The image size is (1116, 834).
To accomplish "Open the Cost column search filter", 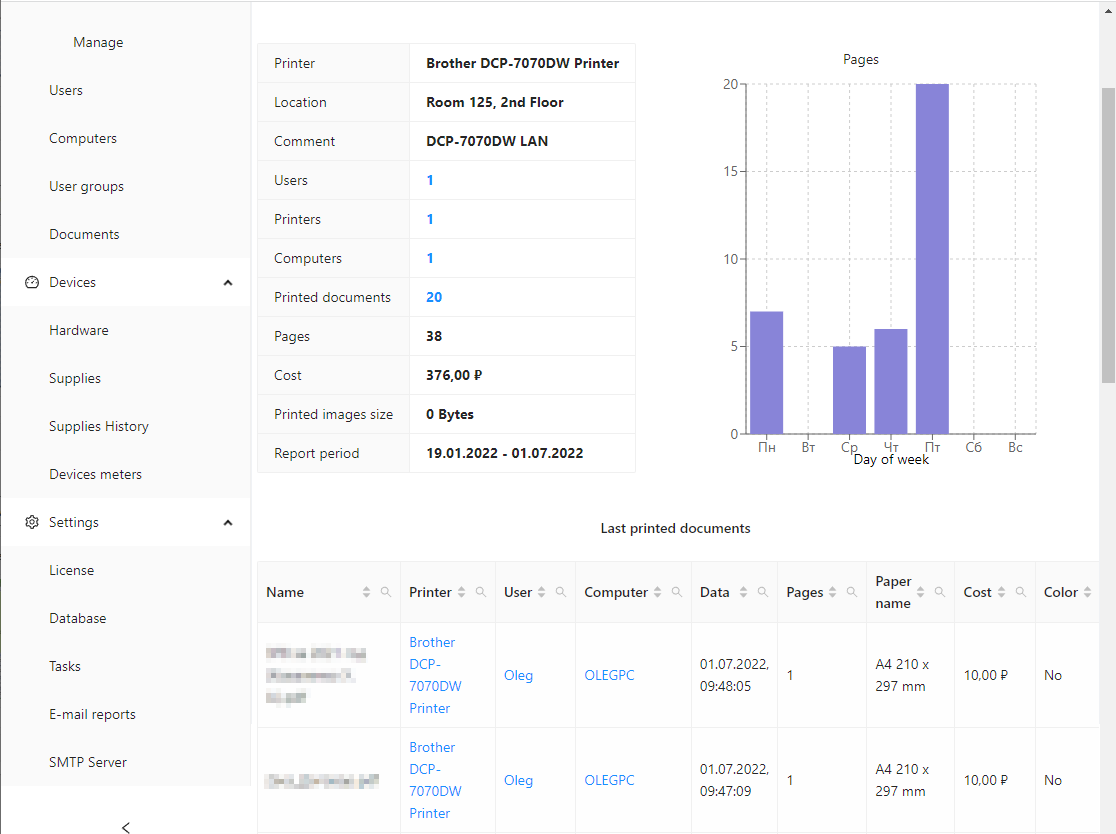I will tap(1021, 592).
